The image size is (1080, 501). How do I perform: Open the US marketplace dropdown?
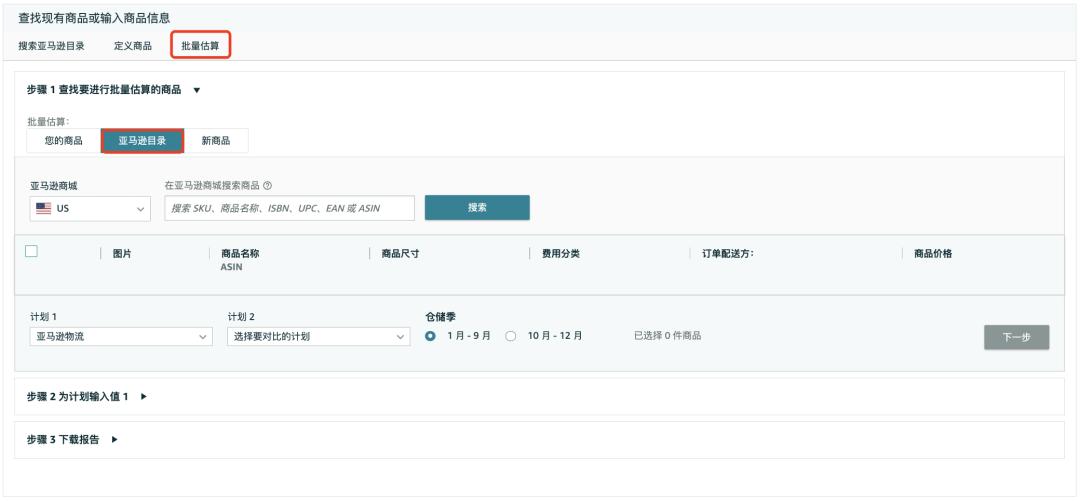pos(90,208)
